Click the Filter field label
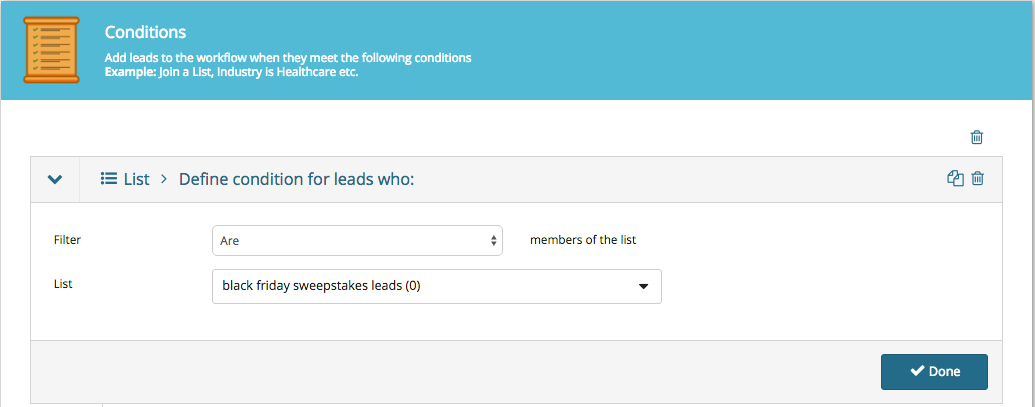 [x=67, y=240]
